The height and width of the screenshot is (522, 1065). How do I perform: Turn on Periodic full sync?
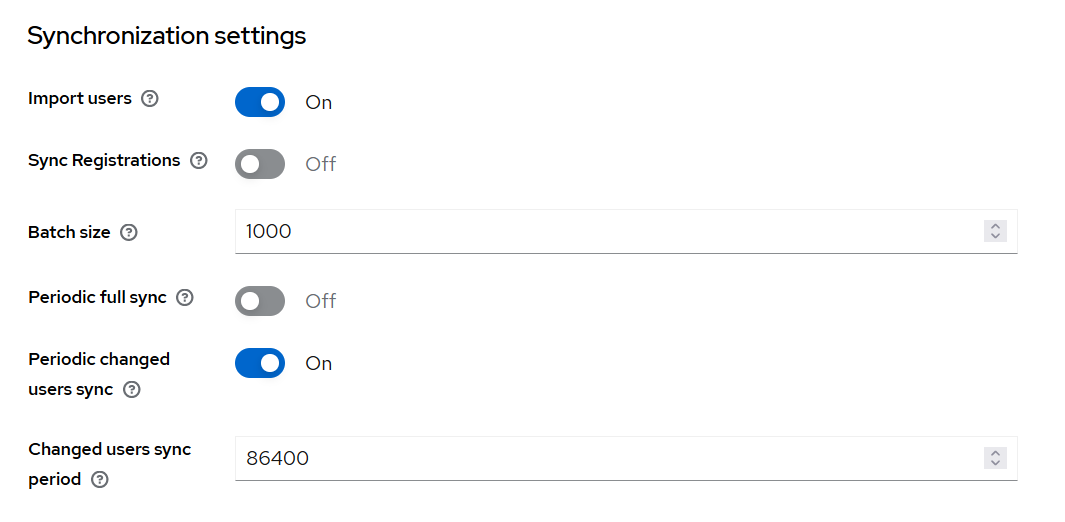pyautogui.click(x=260, y=301)
